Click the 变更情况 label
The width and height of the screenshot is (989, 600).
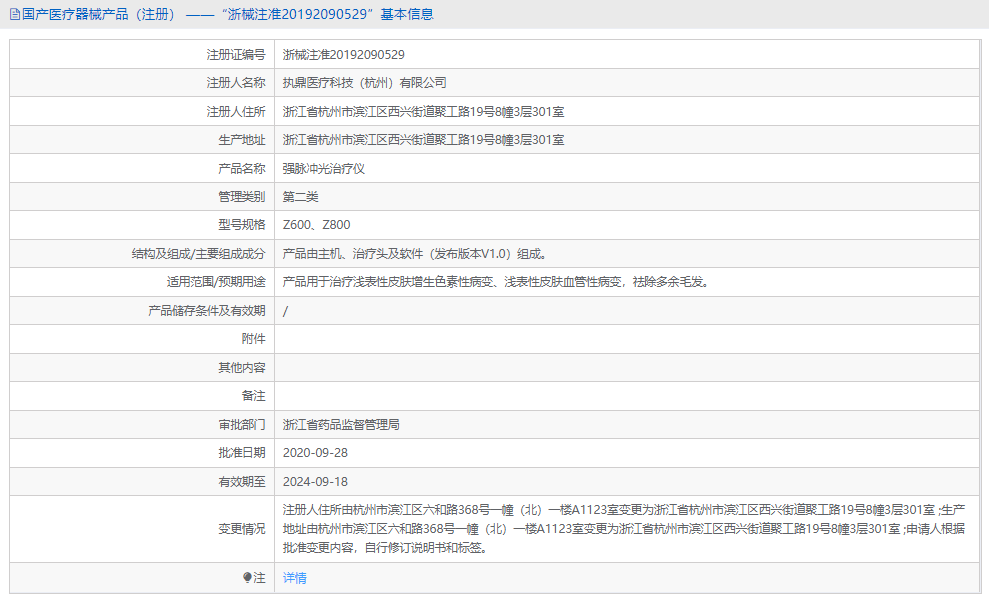(242, 529)
